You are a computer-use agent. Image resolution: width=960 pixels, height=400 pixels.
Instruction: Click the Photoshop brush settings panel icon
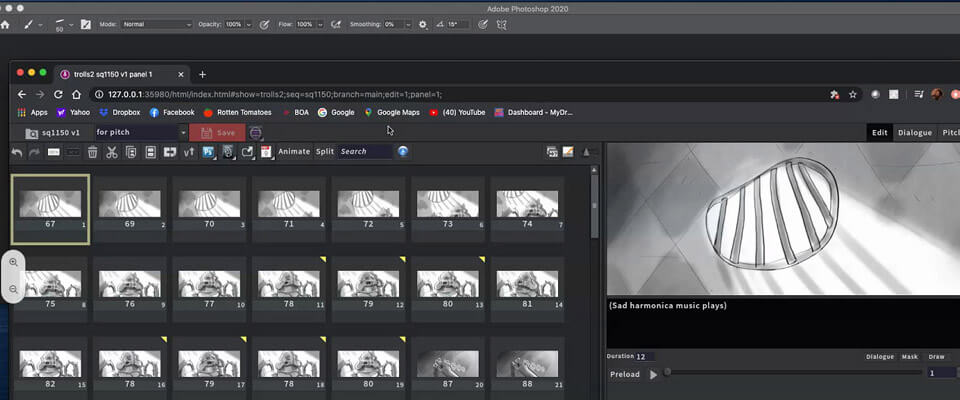pos(86,25)
